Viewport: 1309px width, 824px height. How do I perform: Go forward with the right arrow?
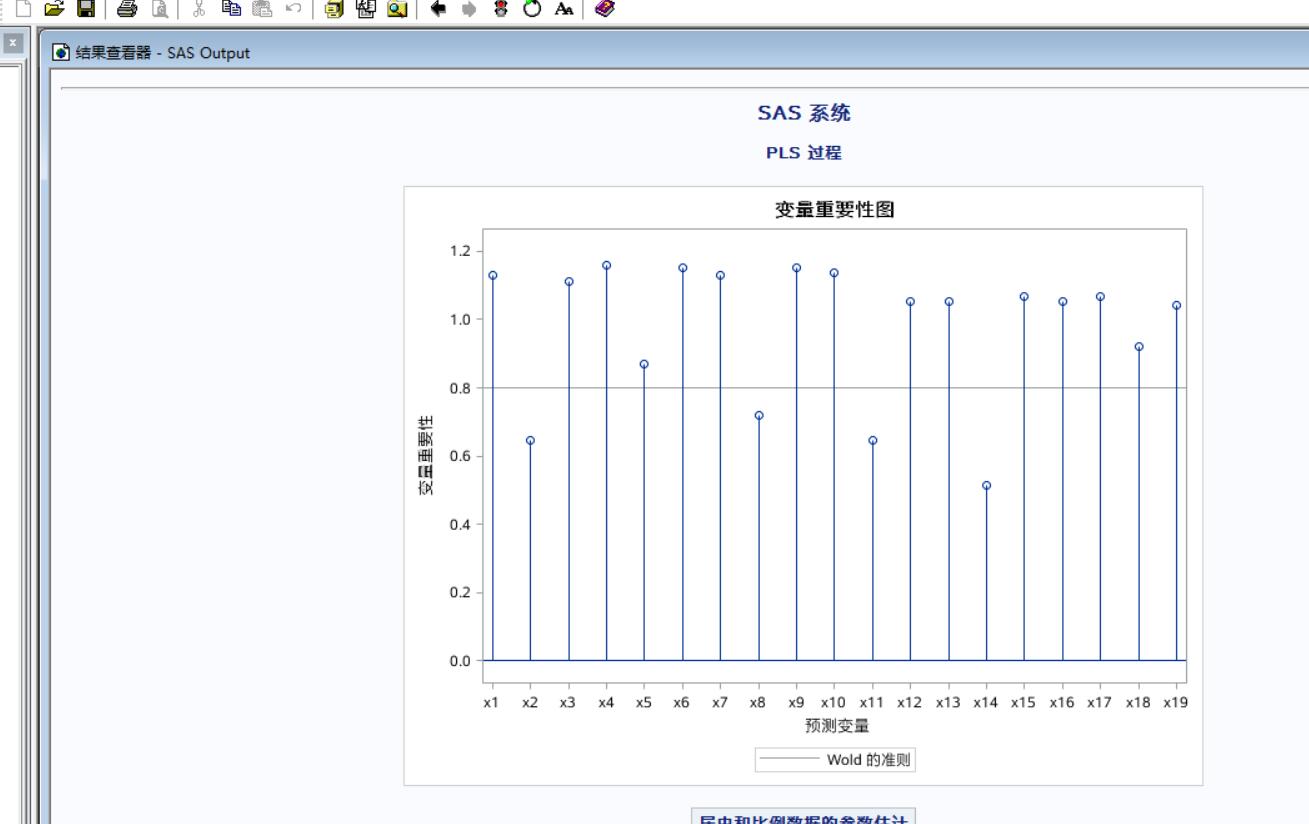click(x=470, y=9)
